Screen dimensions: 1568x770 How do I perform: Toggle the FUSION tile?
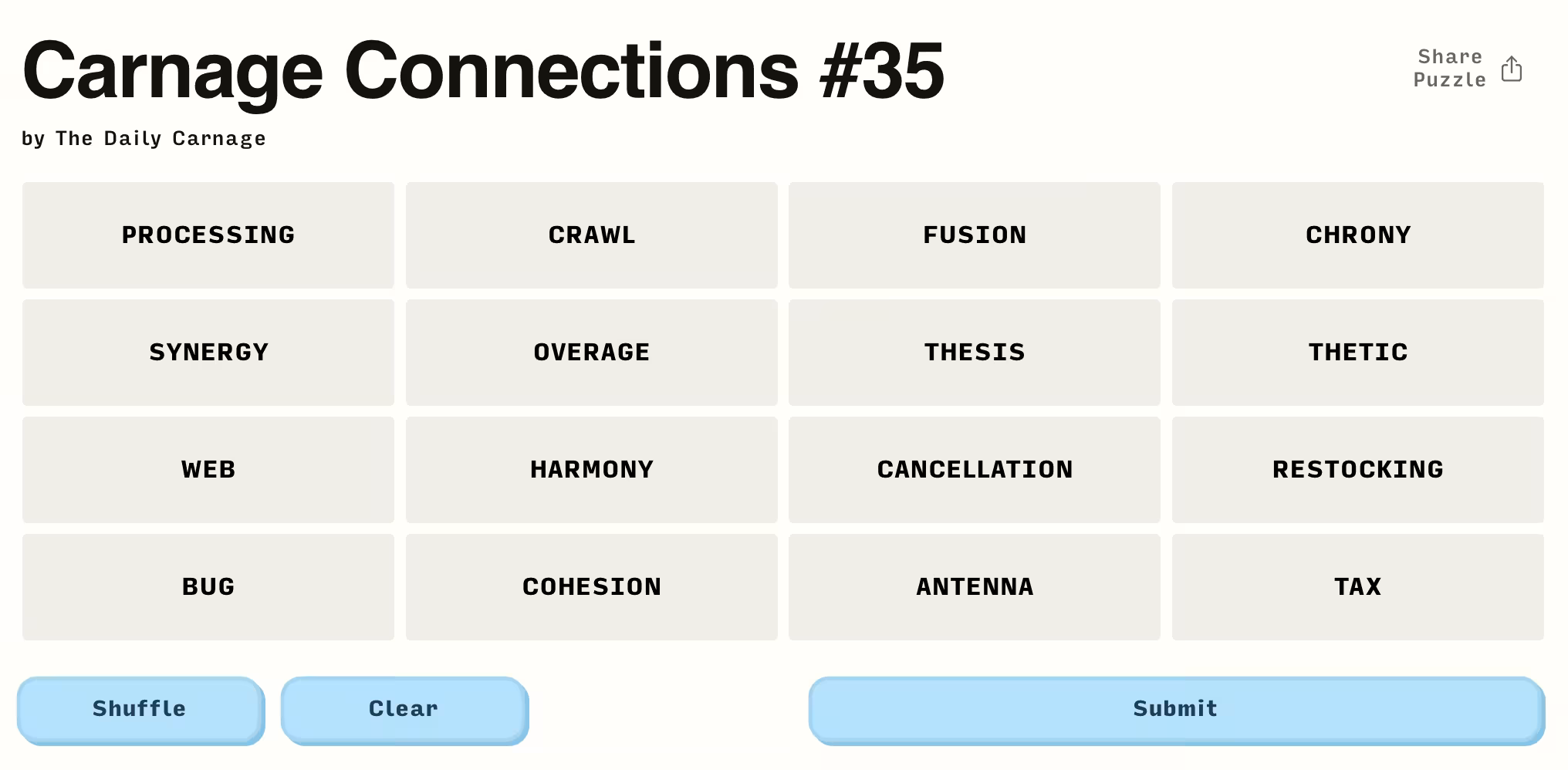click(975, 235)
